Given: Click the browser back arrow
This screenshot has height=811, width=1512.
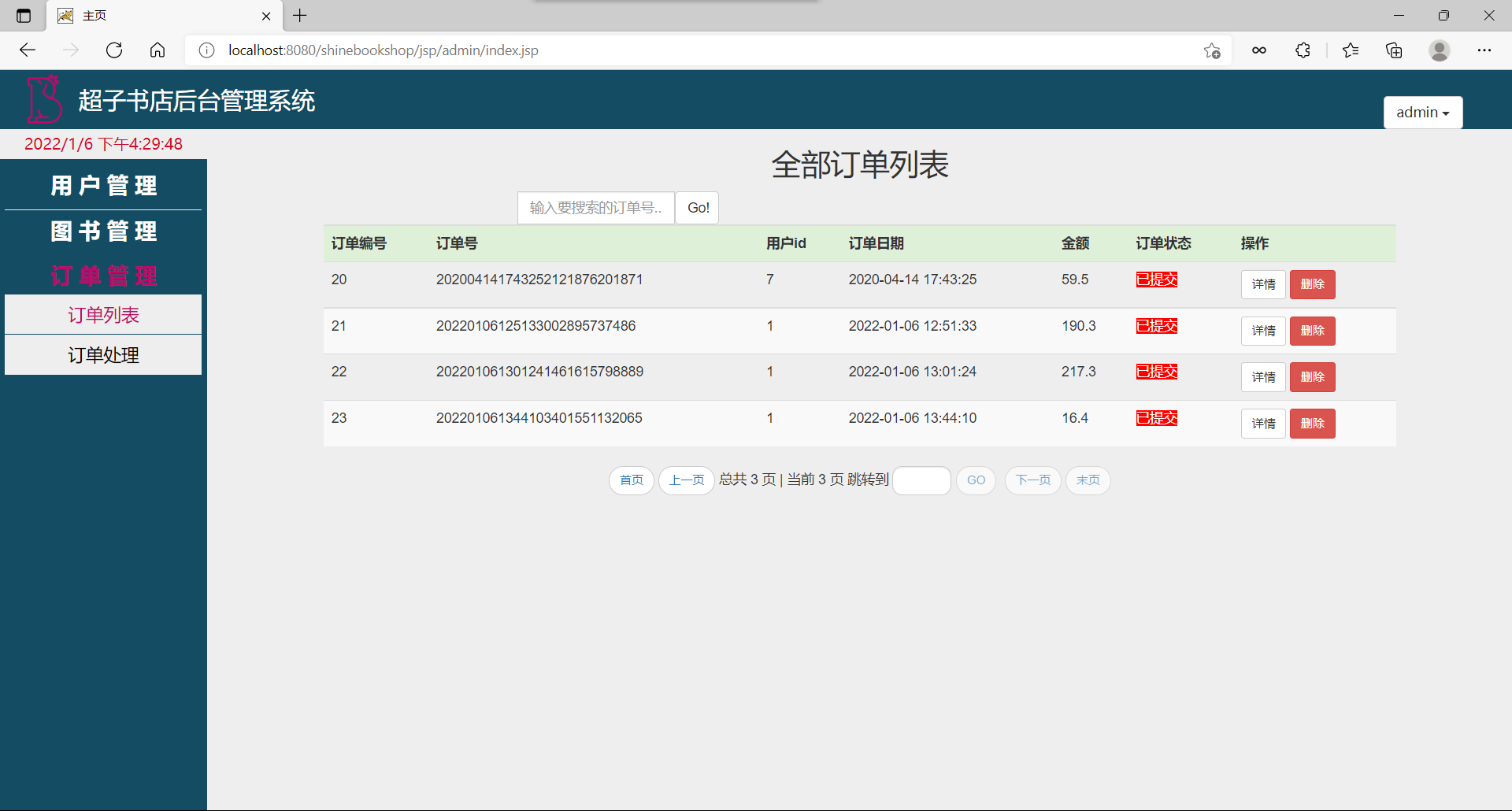Looking at the screenshot, I should (x=28, y=50).
